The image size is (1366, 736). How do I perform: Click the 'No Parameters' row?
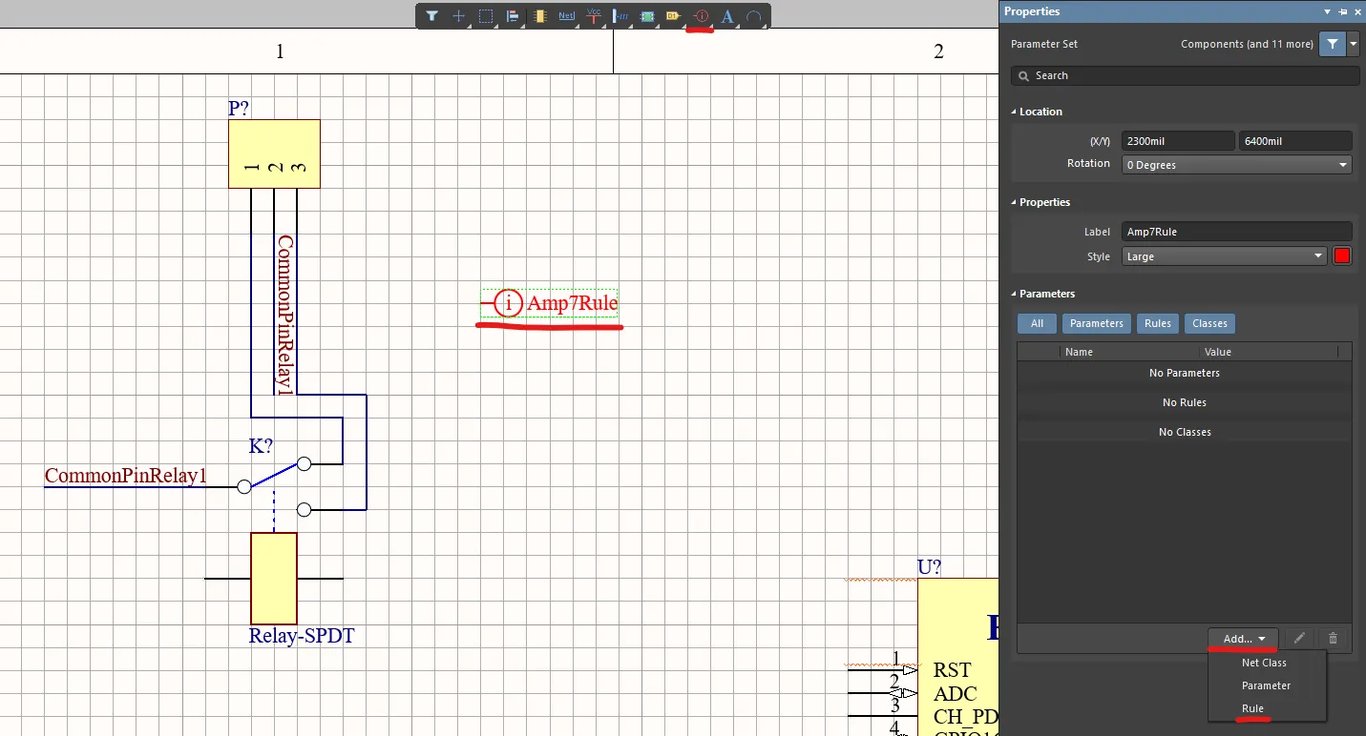(1184, 373)
